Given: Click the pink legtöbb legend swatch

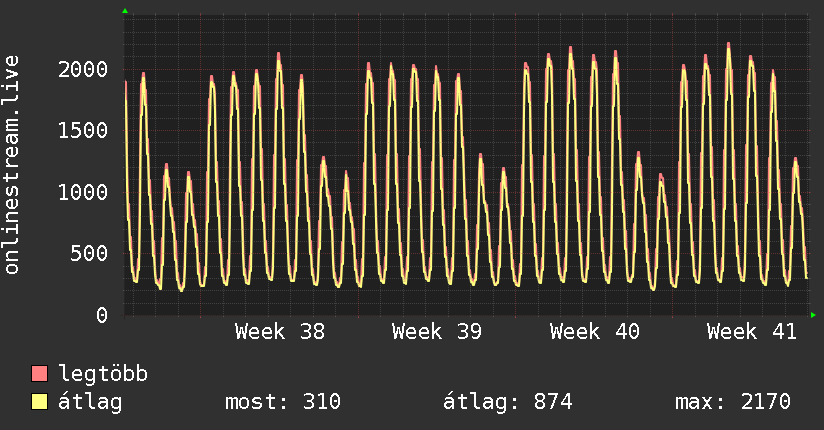Looking at the screenshot, I should [39, 373].
